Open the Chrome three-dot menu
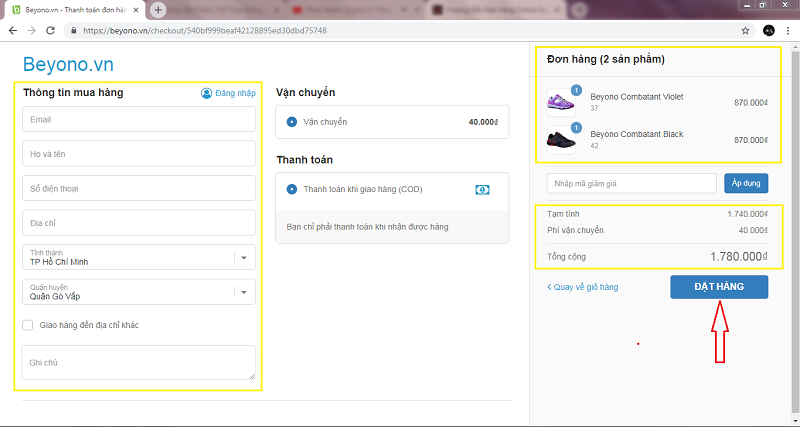The width and height of the screenshot is (800, 427). pyautogui.click(x=788, y=31)
